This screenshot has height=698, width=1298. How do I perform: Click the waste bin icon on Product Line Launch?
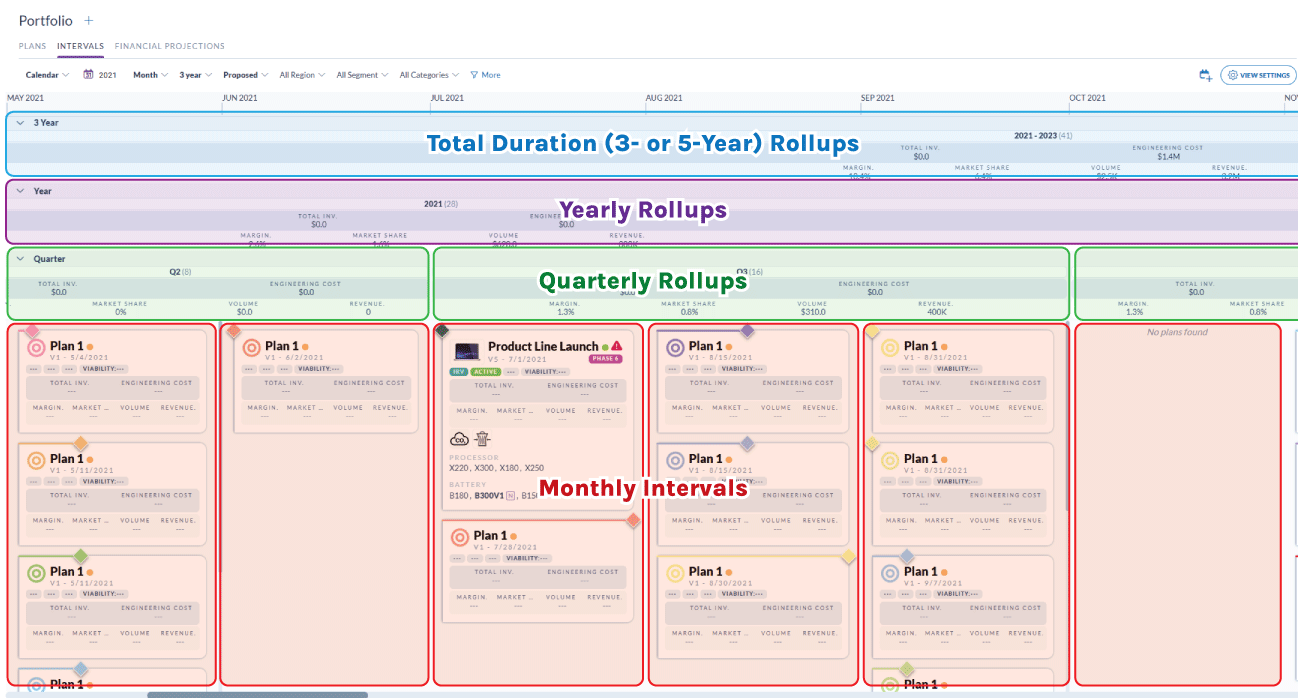pyautogui.click(x=482, y=438)
